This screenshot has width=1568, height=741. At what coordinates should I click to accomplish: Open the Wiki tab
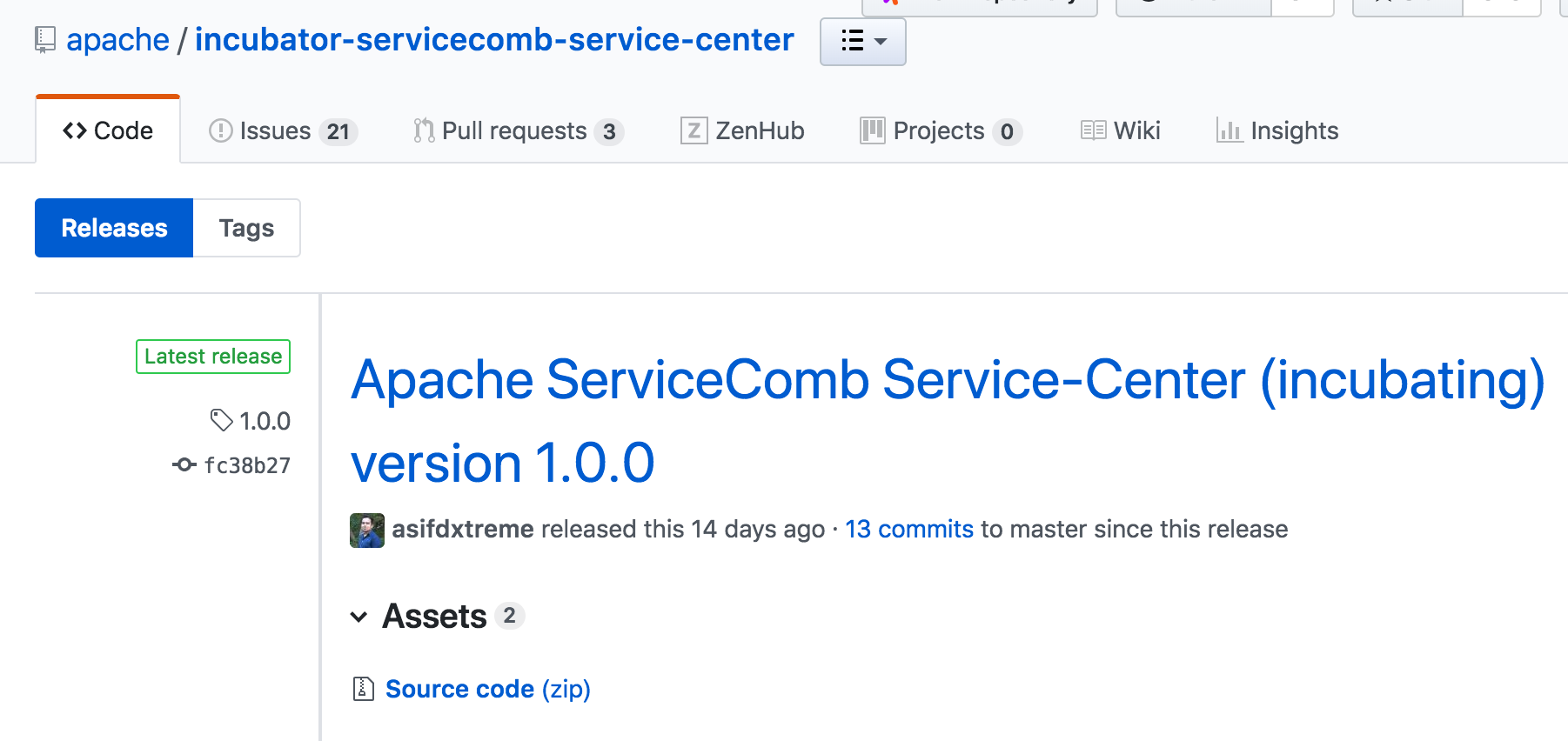coord(1121,131)
